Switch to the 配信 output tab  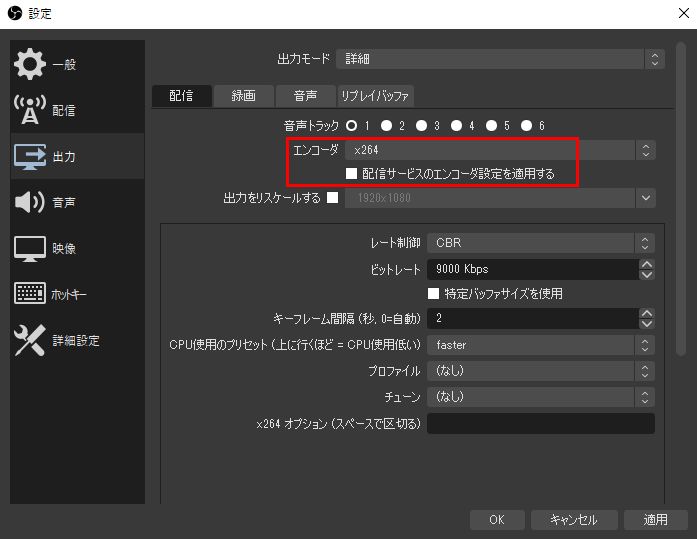pos(181,96)
